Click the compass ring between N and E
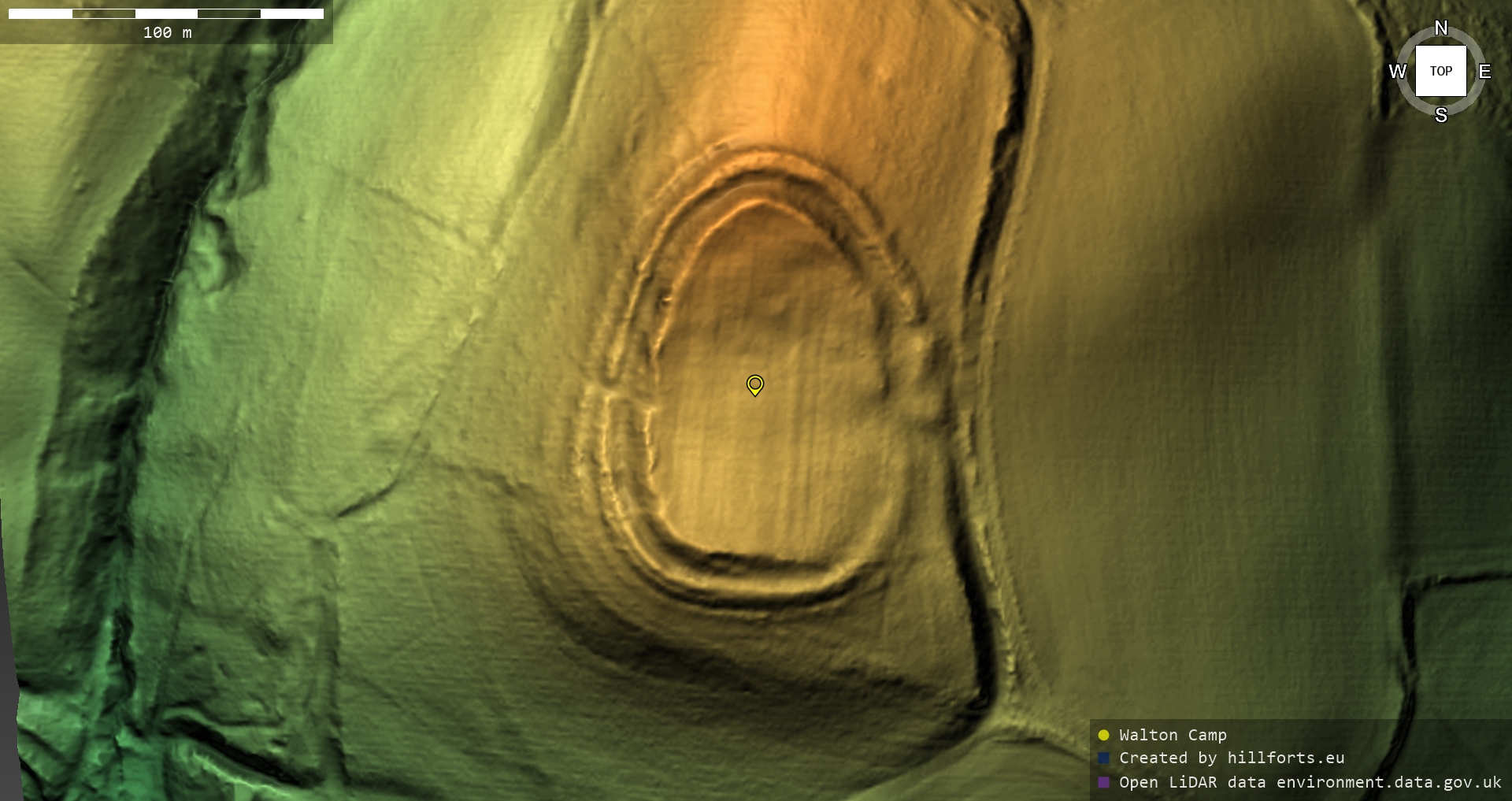Image resolution: width=1512 pixels, height=801 pixels. click(x=1471, y=41)
